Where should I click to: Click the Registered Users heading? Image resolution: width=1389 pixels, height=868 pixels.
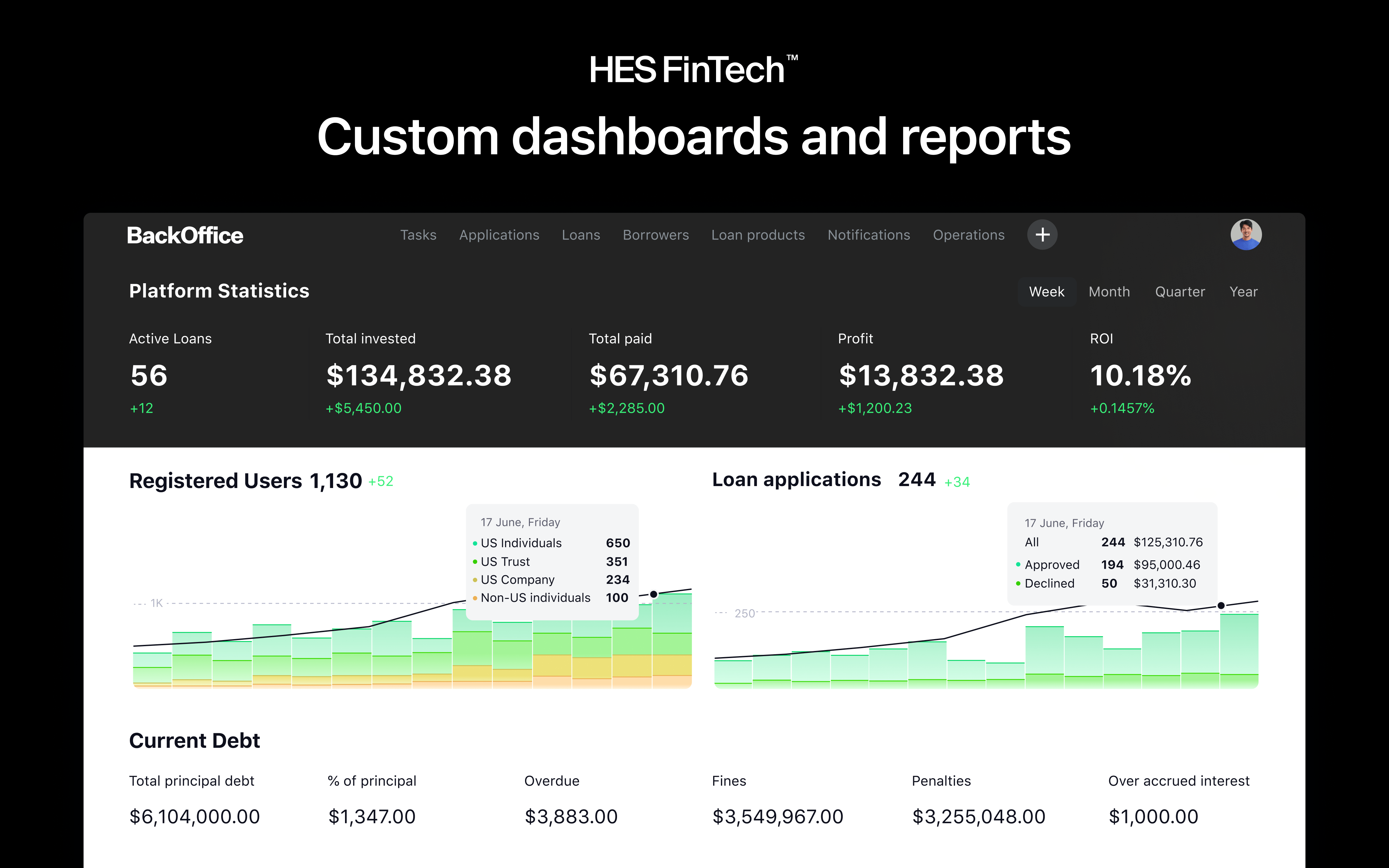(x=215, y=481)
